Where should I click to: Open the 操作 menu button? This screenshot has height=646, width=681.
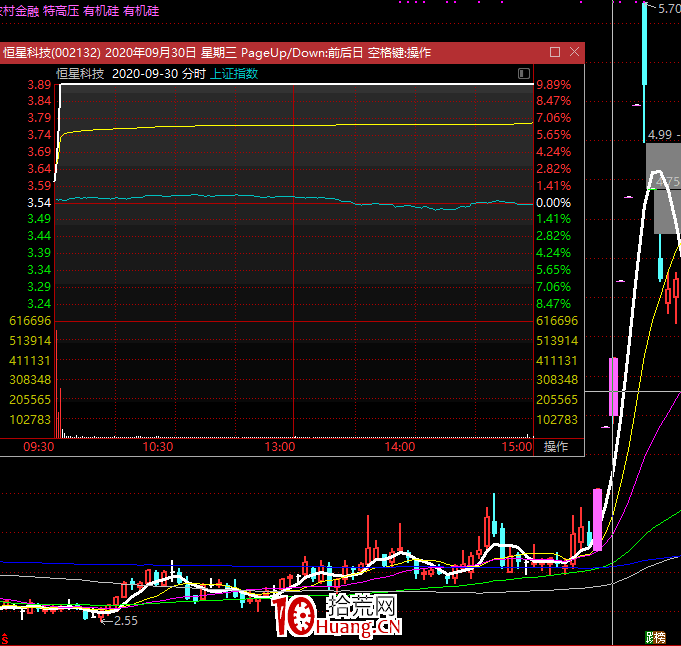coord(556,447)
